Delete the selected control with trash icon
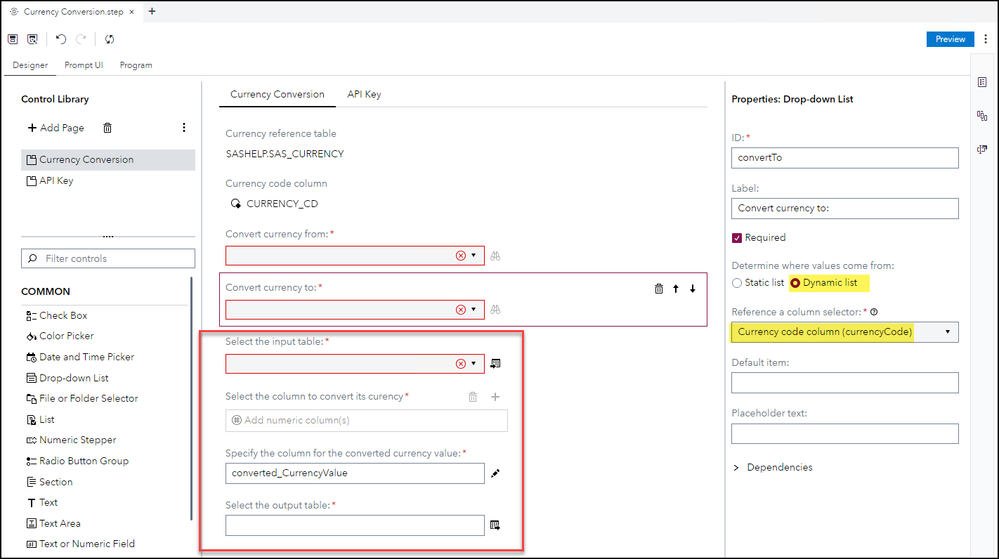The image size is (999, 559). pos(658,289)
